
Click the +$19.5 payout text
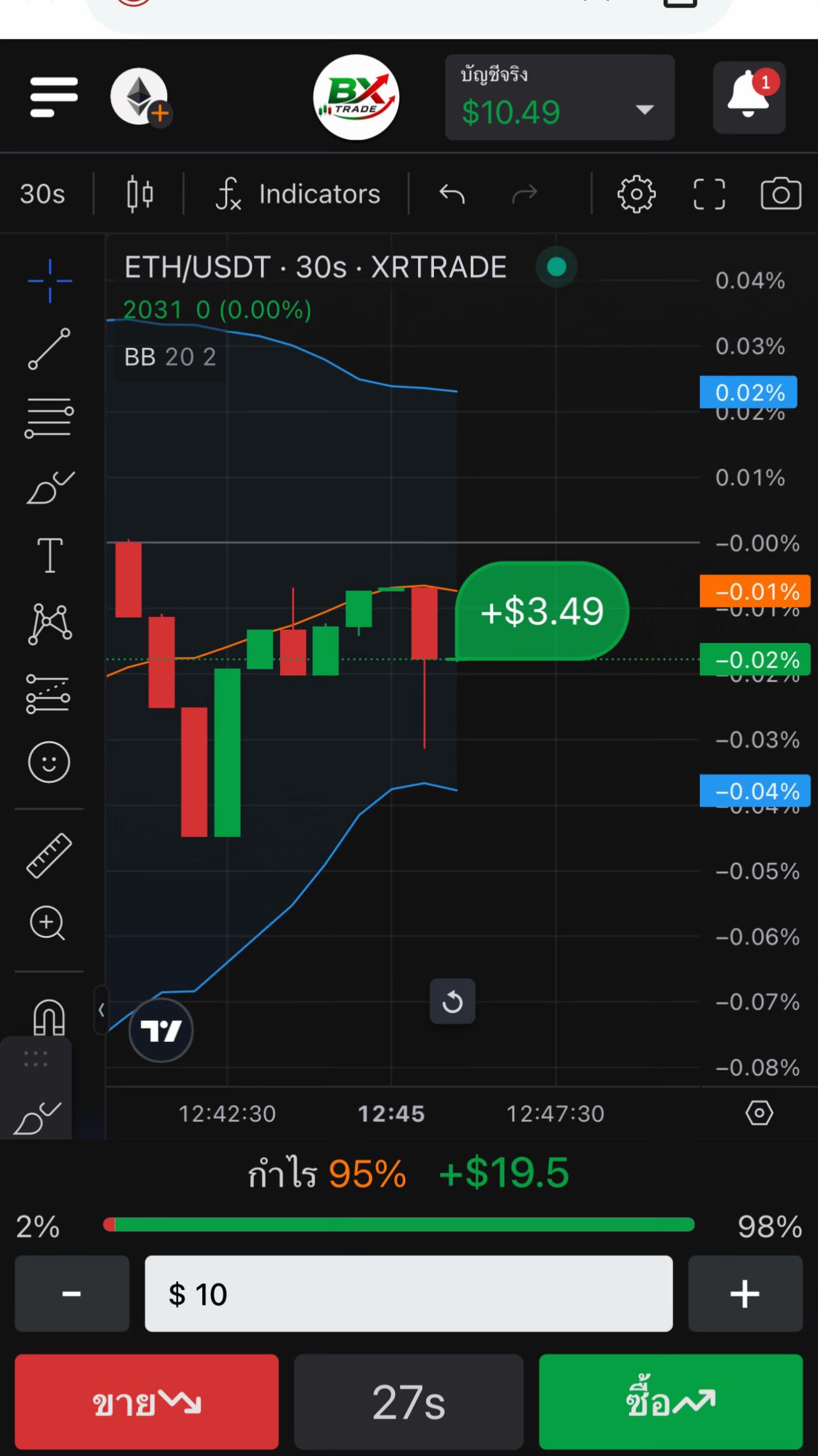(x=504, y=1173)
